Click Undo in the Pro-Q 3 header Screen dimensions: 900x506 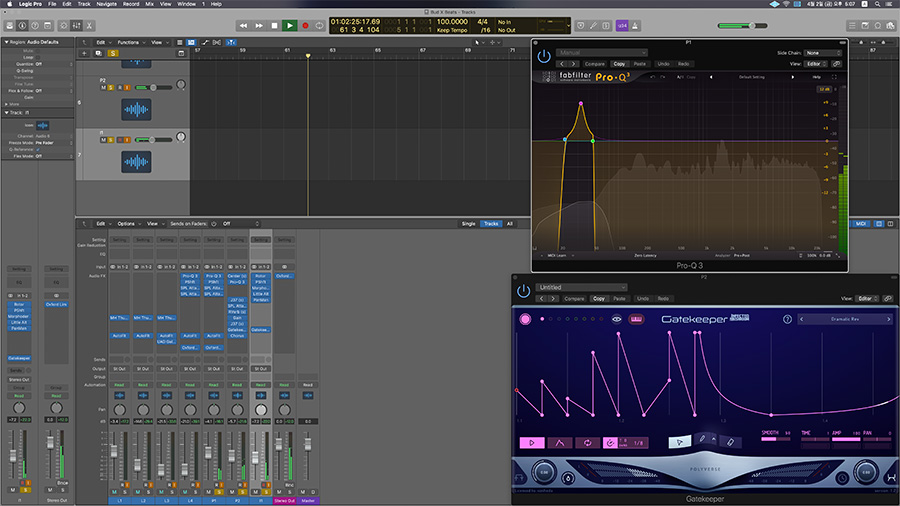coord(663,64)
